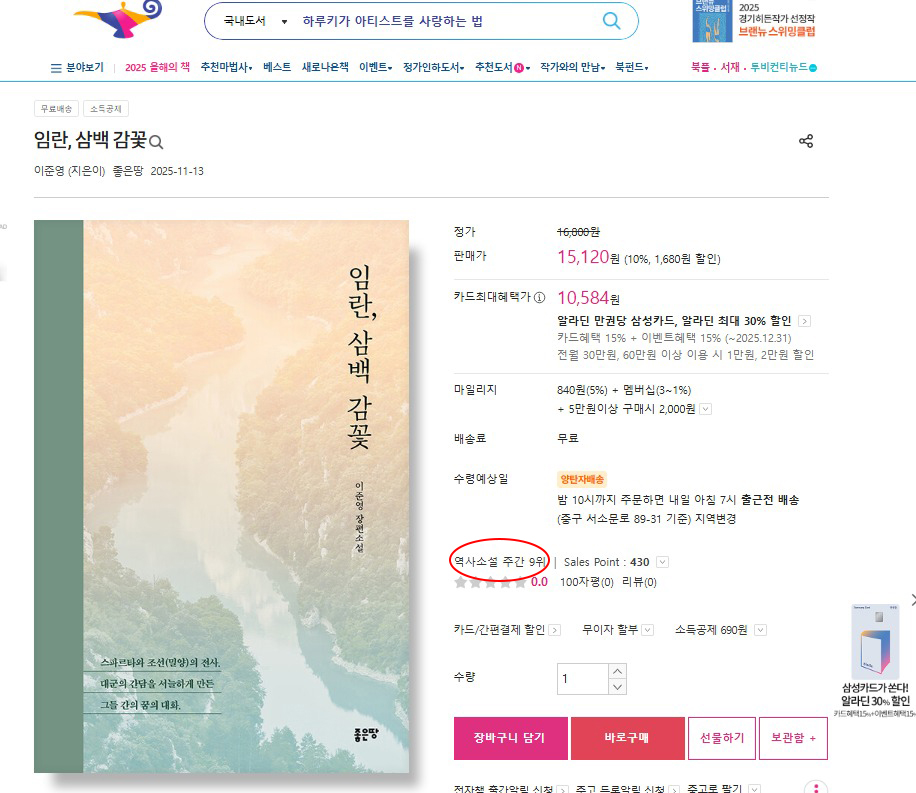The width and height of the screenshot is (916, 793).
Task: Expand the 무이자 할부 dropdown
Action: pos(647,630)
